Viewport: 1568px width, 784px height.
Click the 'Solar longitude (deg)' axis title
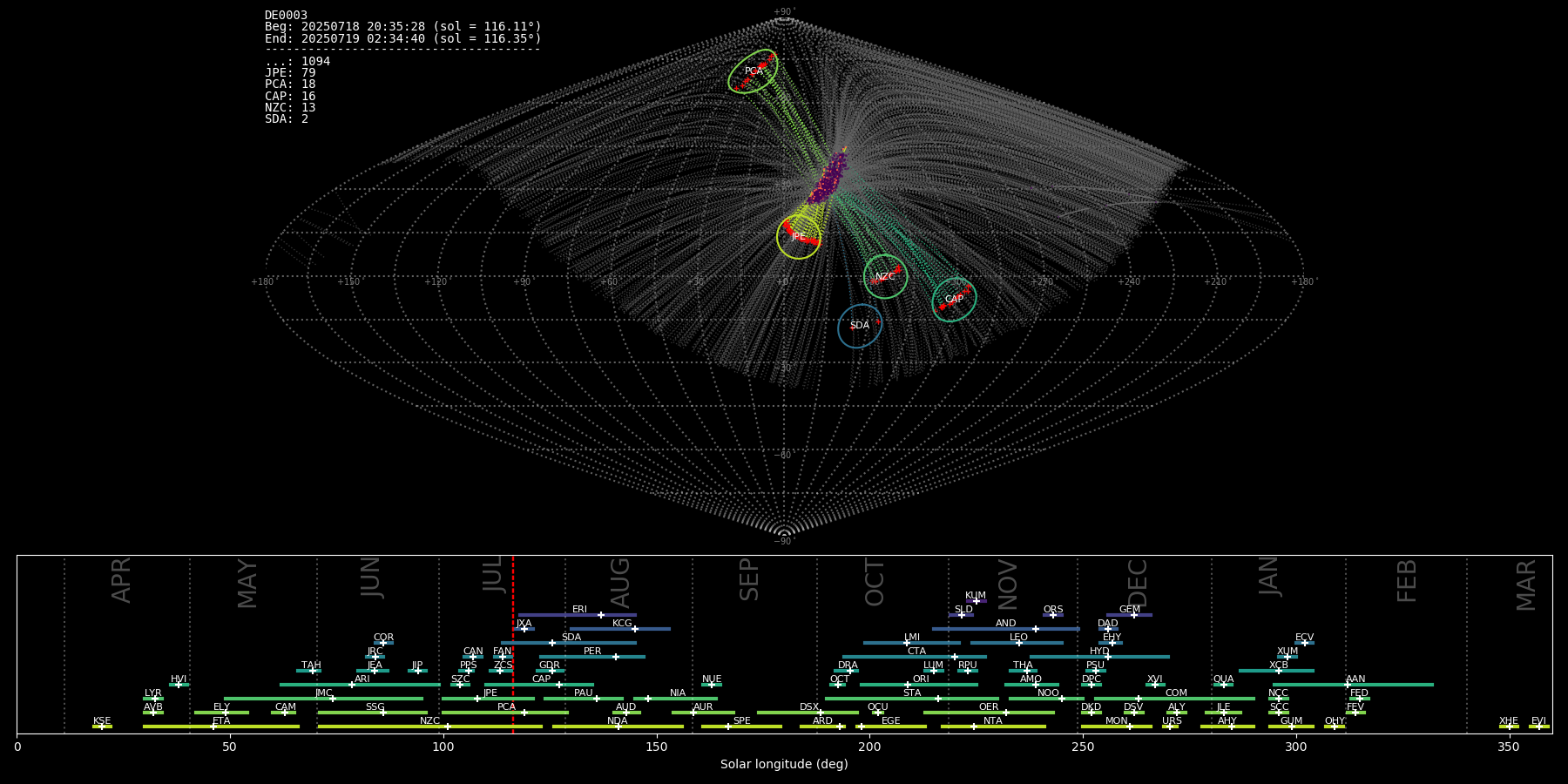pyautogui.click(x=784, y=764)
